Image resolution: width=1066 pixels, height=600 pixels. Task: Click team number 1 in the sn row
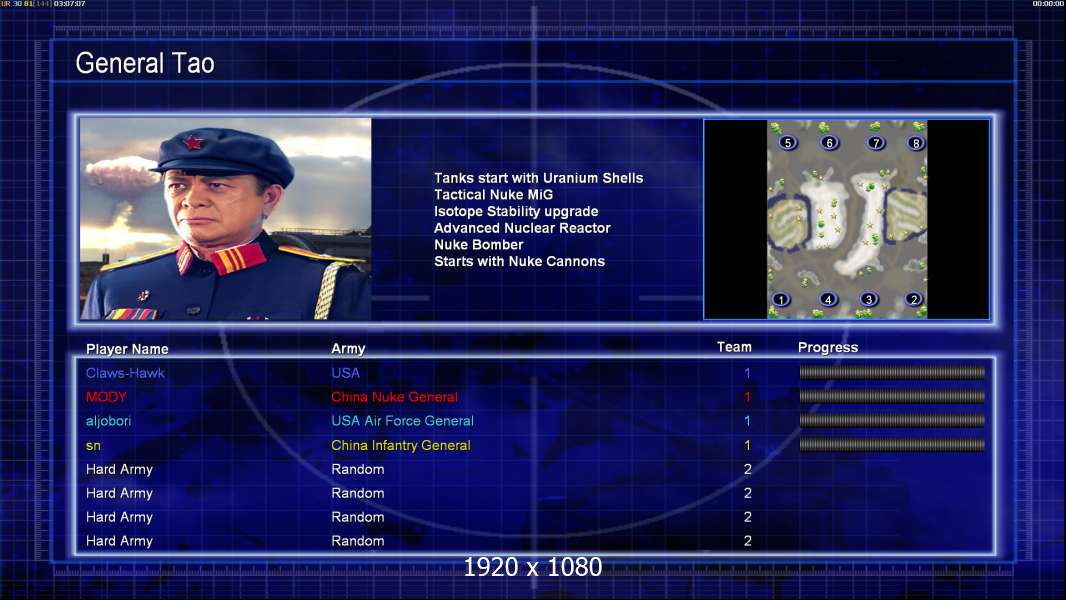pos(747,446)
